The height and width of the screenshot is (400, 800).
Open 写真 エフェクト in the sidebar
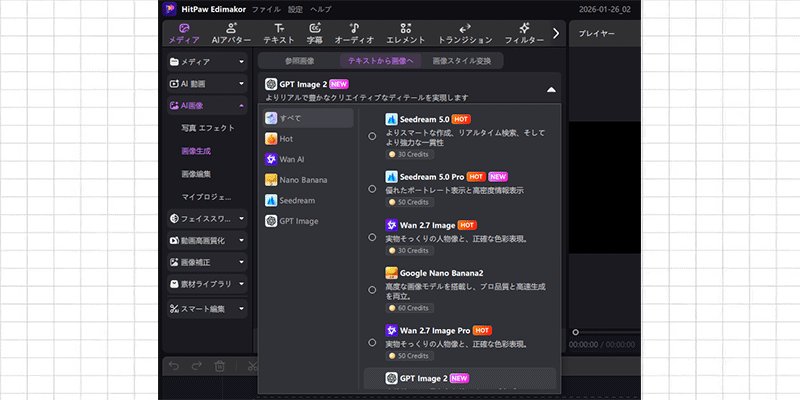[x=208, y=128]
